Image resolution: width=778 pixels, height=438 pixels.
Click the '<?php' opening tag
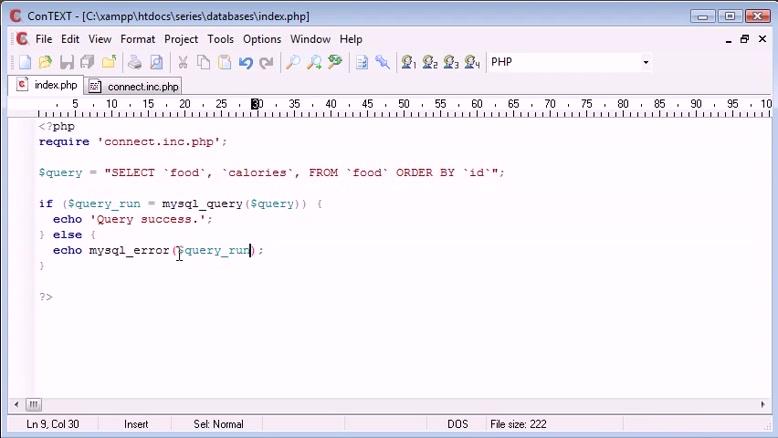(57, 126)
